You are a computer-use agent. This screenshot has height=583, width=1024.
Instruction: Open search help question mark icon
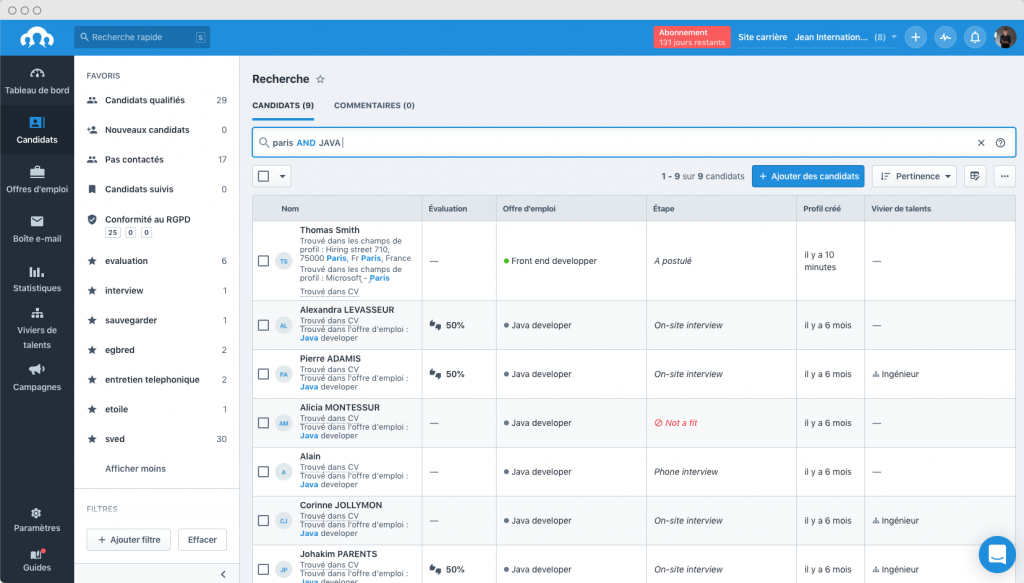pyautogui.click(x=1000, y=143)
